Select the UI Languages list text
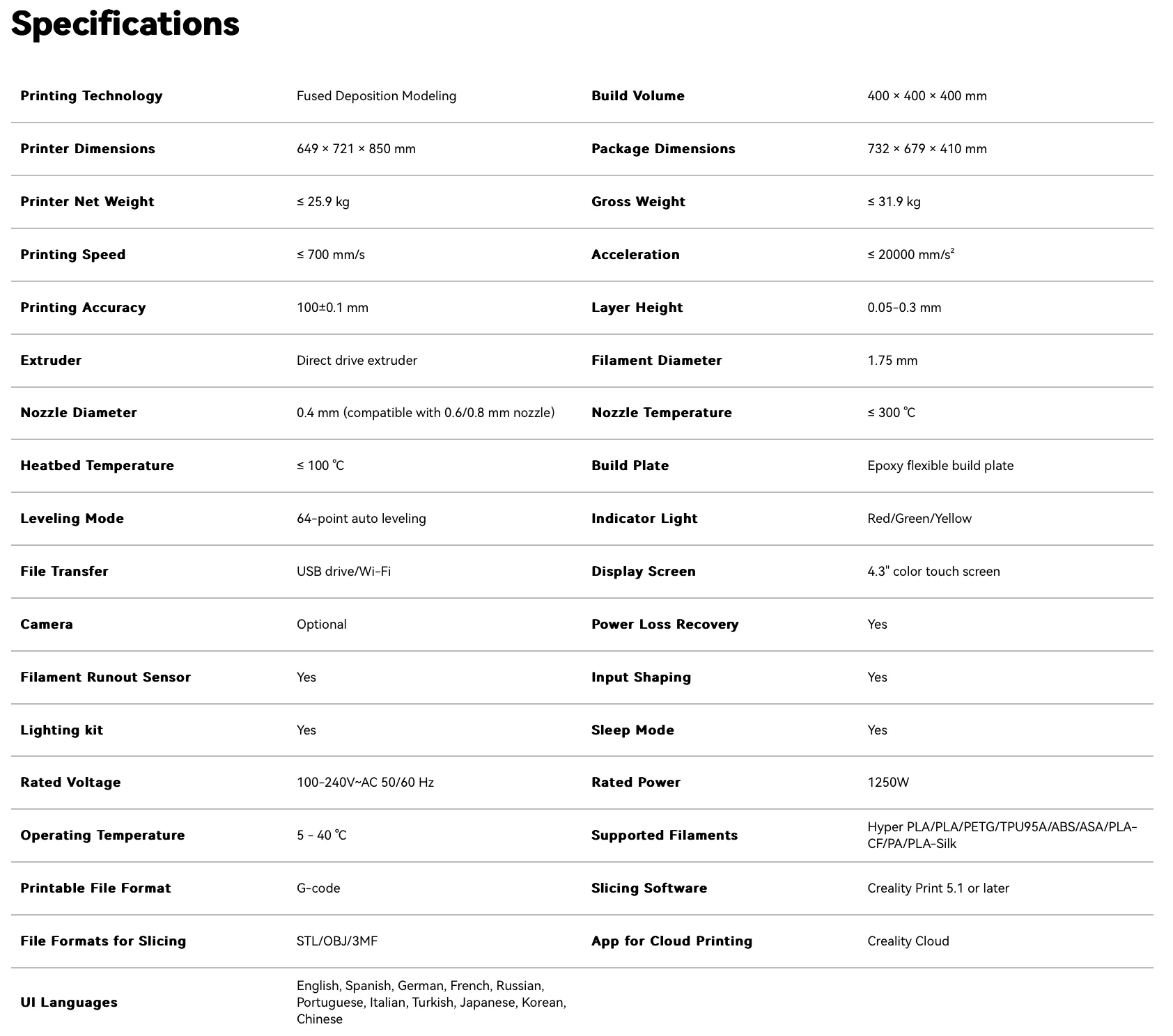The image size is (1173, 1036). 430,1003
